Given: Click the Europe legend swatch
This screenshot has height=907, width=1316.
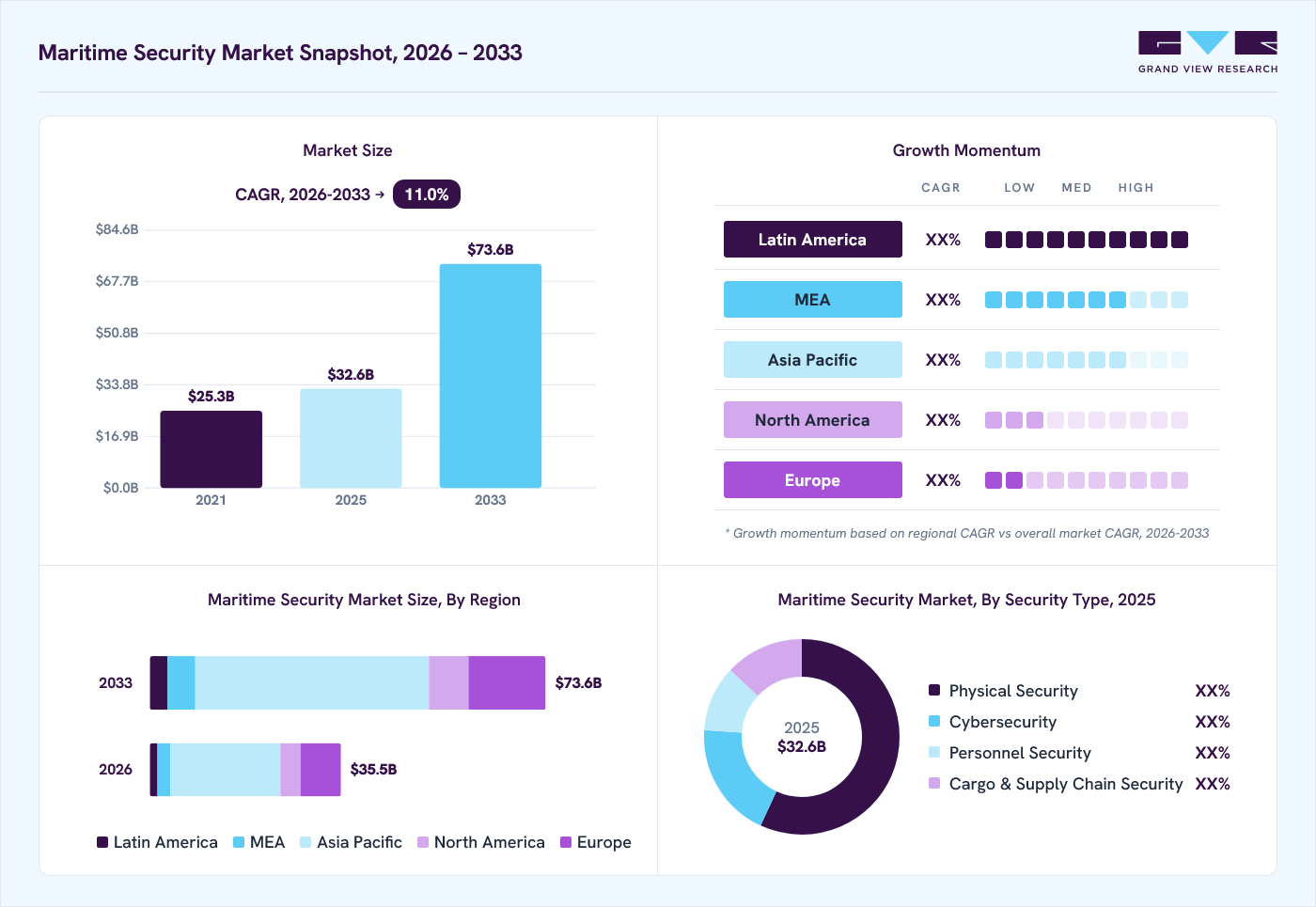Looking at the screenshot, I should [x=566, y=842].
